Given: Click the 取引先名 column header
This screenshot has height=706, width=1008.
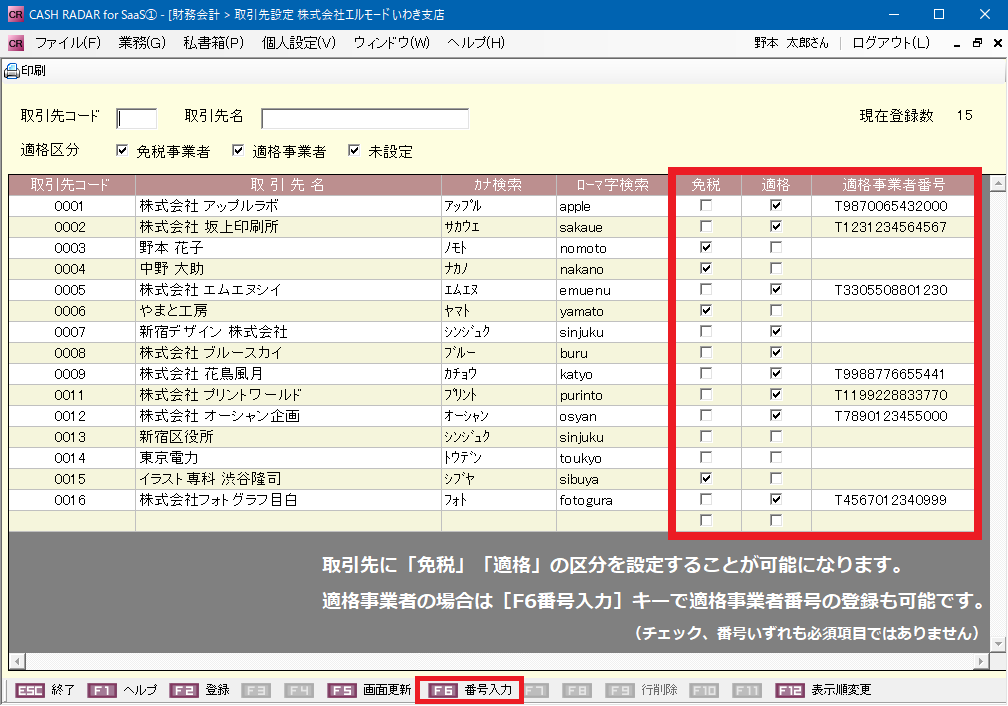Looking at the screenshot, I should pyautogui.click(x=288, y=185).
